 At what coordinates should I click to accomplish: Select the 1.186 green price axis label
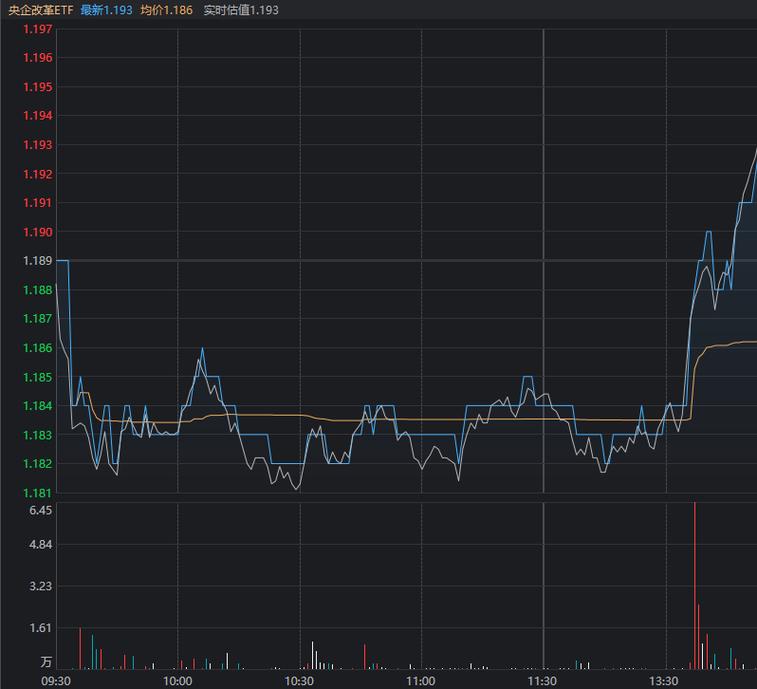pos(37,348)
